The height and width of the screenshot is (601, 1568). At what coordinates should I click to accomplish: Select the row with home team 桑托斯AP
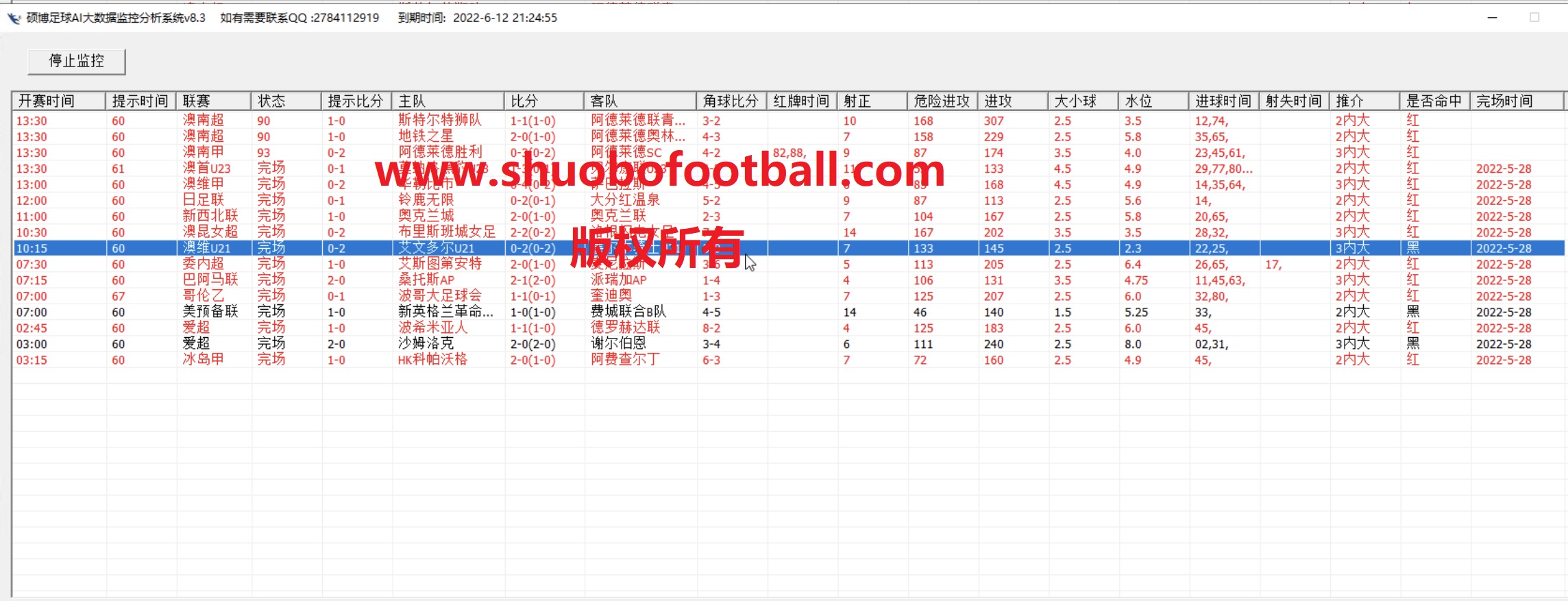tap(426, 280)
